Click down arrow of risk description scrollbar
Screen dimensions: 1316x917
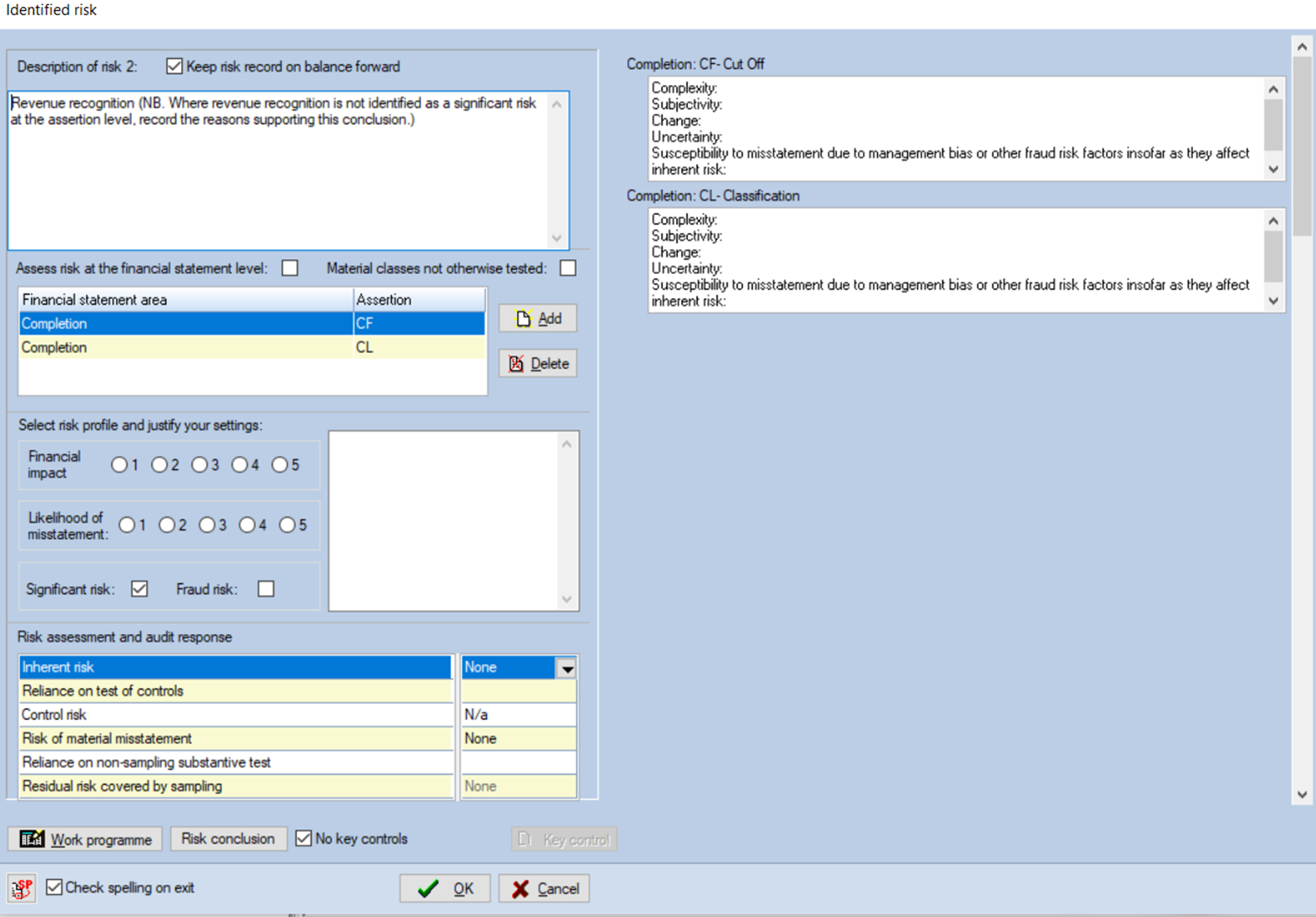[x=557, y=238]
